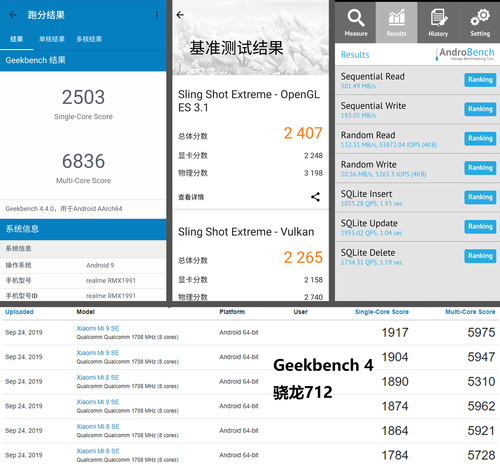The image size is (500, 466).
Task: Open Xiaomi Mi 8 SE link scoring 1890
Action: pos(98,377)
